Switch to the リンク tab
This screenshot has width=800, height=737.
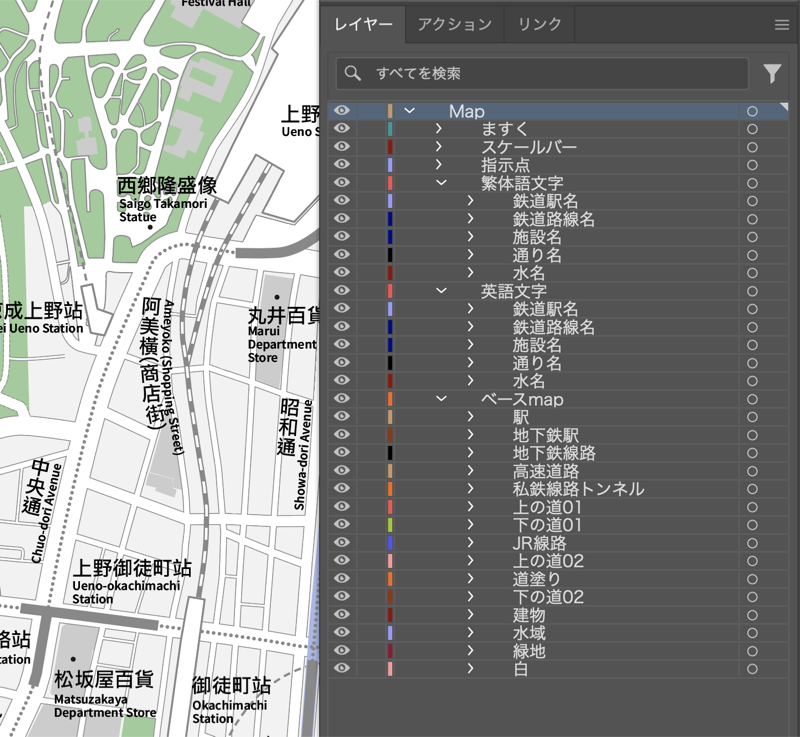[x=539, y=25]
